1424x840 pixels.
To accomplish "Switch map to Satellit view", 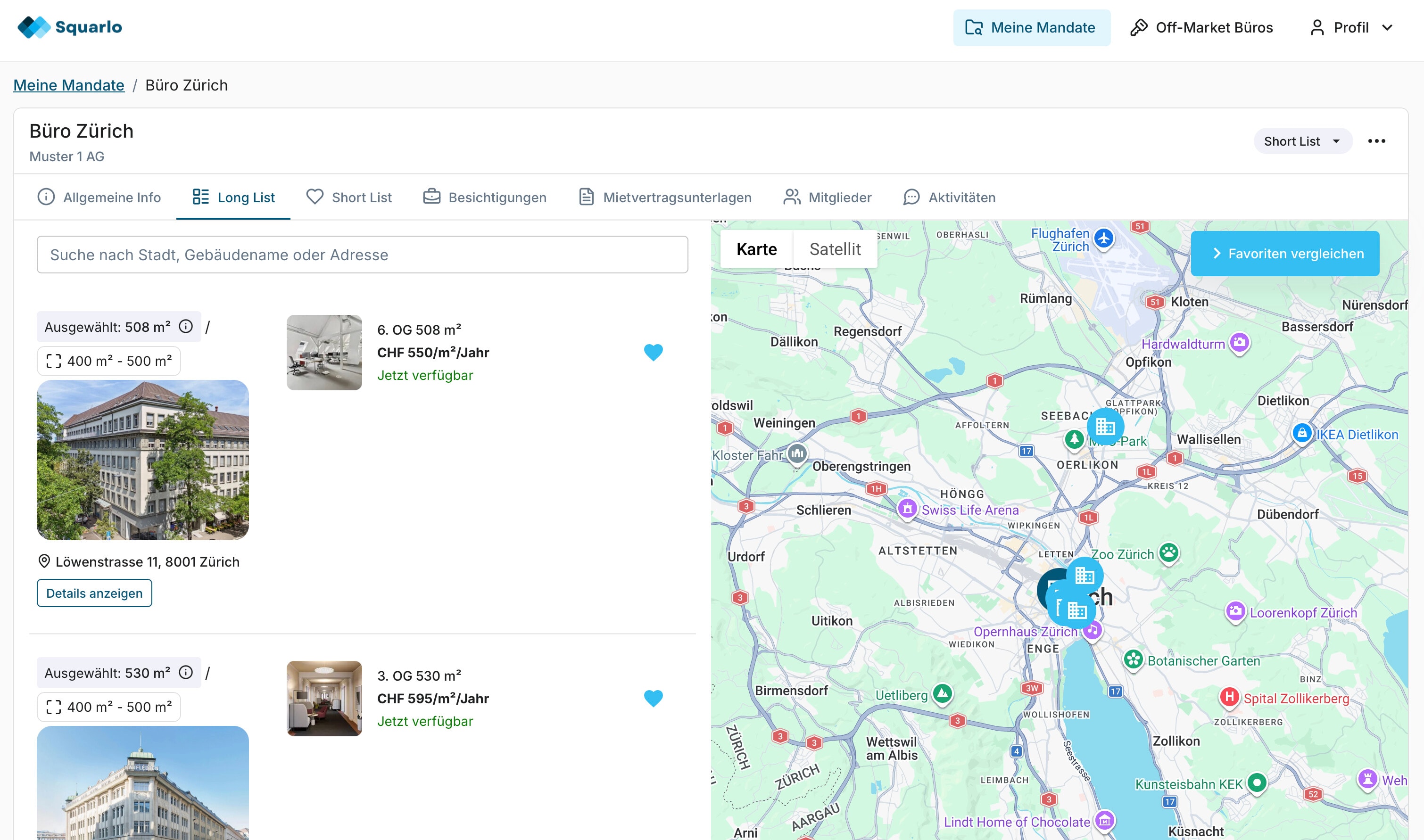I will [x=835, y=249].
